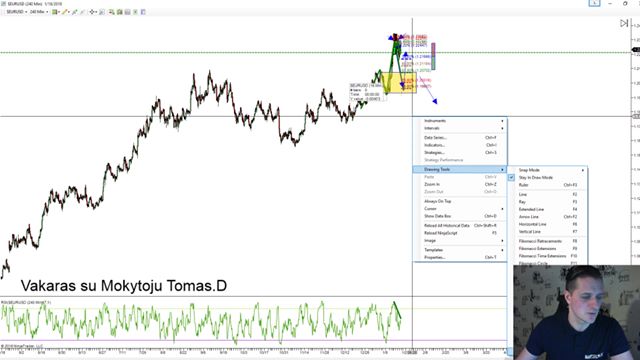Open the $EURUSD instrument dropdown

17,12
